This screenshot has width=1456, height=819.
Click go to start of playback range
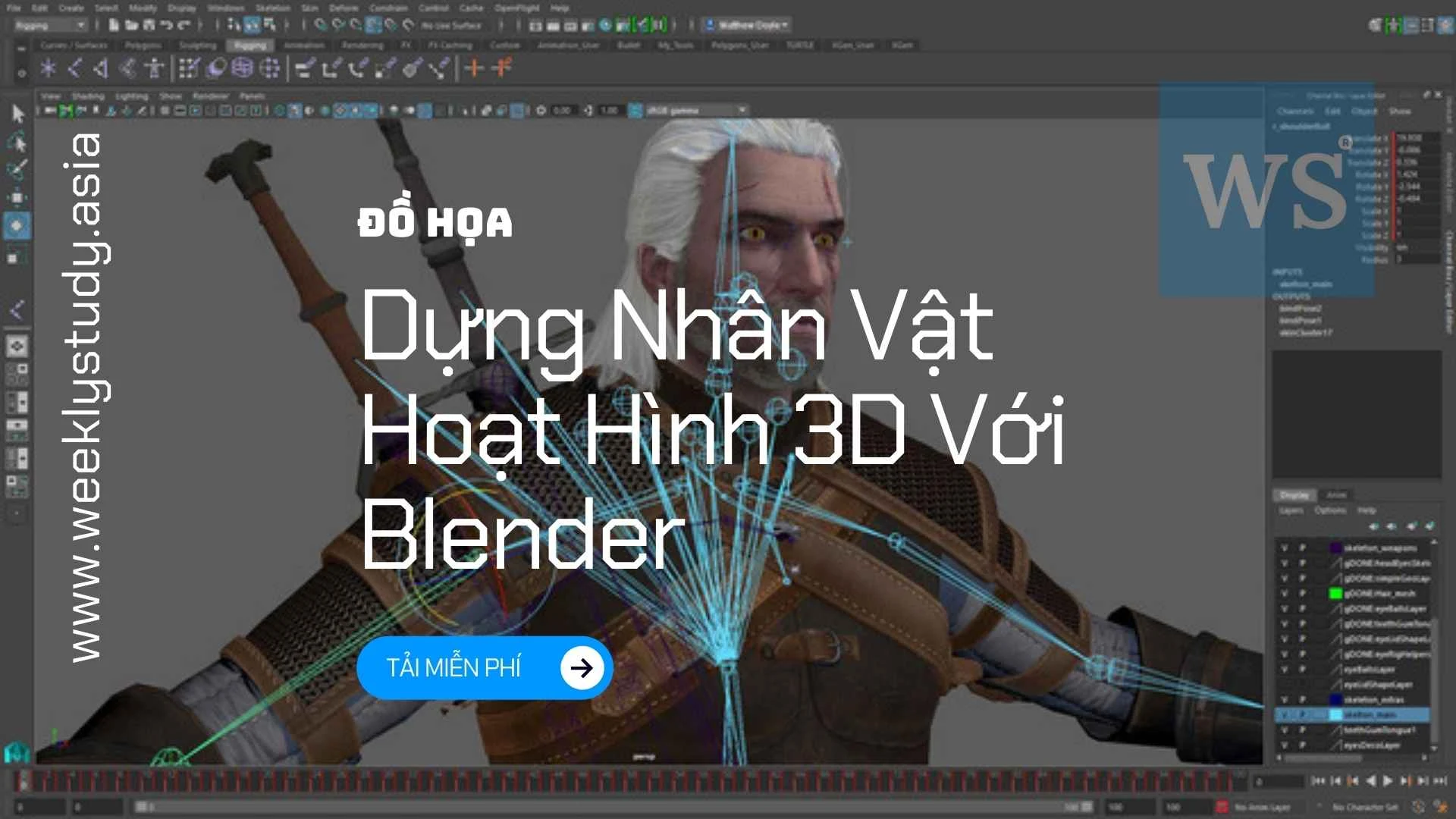tap(1318, 780)
